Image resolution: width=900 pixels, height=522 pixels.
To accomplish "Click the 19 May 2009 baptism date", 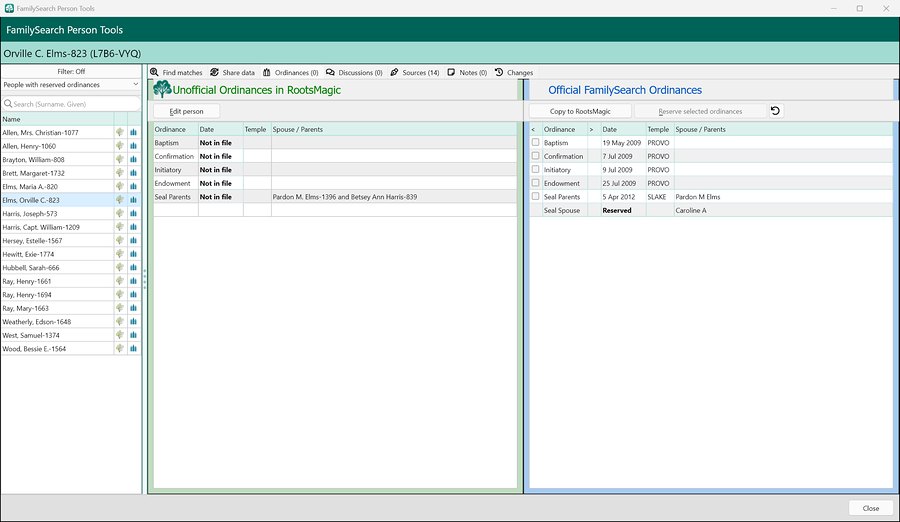I will click(621, 142).
